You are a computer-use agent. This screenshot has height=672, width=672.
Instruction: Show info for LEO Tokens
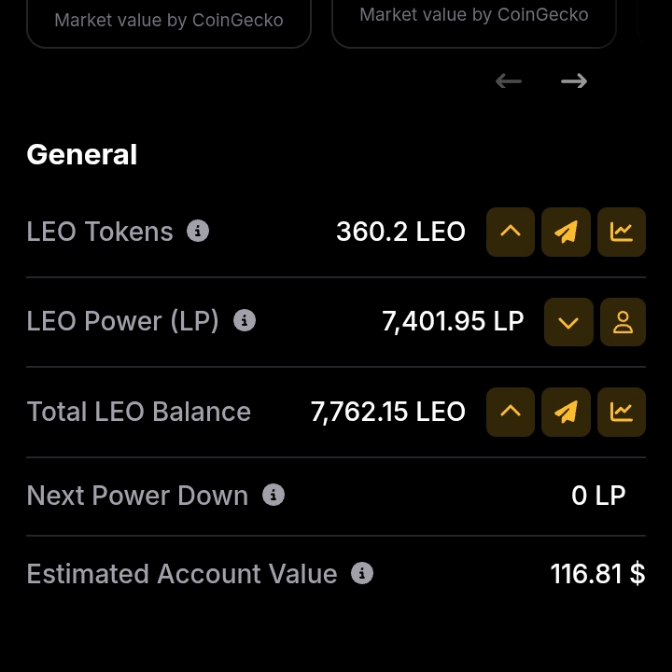pyautogui.click(x=198, y=231)
